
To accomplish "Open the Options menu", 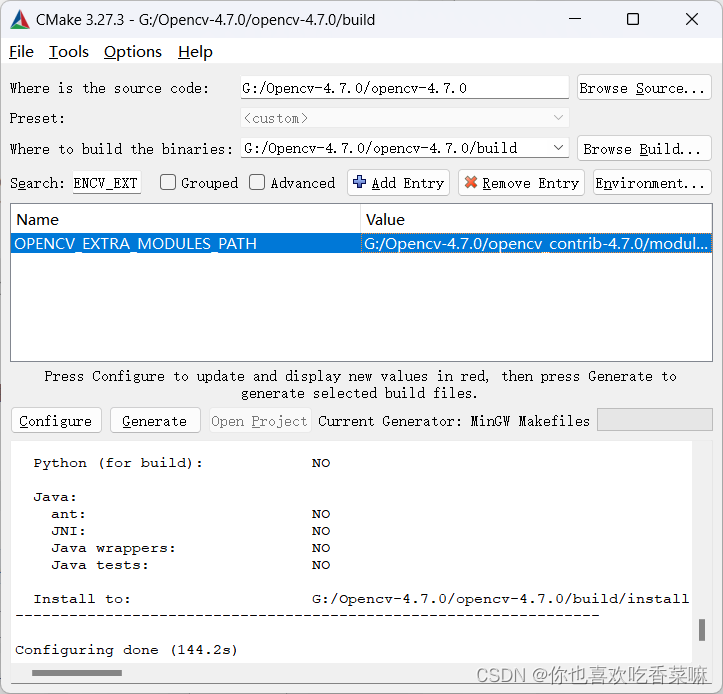I will [133, 52].
